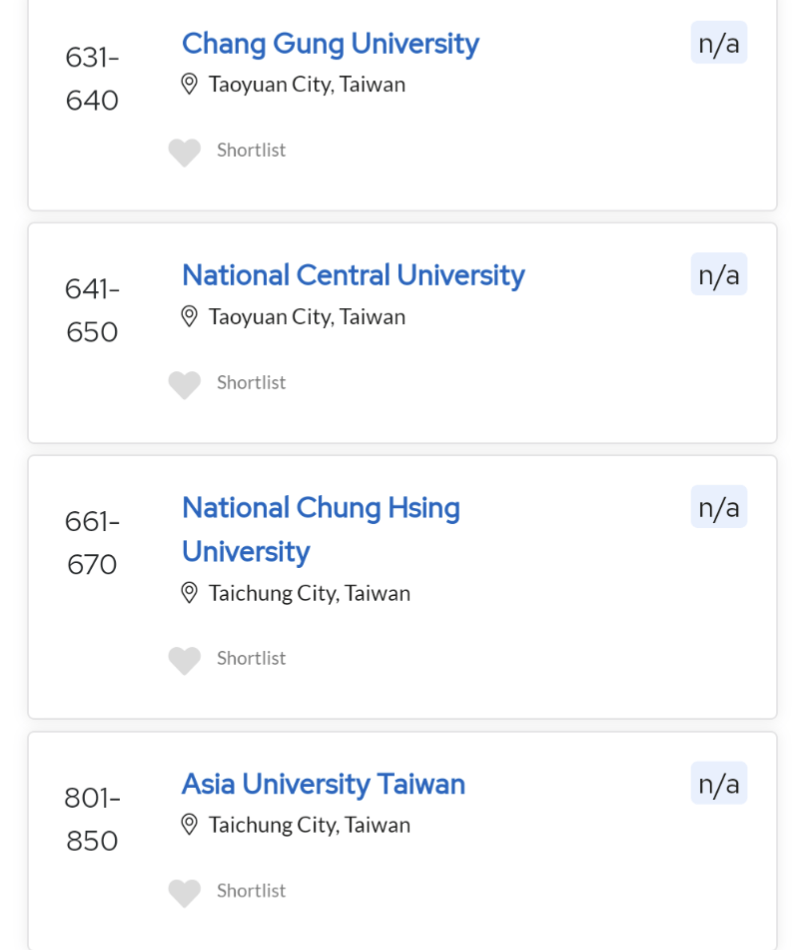Open Asia University Taiwan link
Image resolution: width=805 pixels, height=950 pixels.
pyautogui.click(x=323, y=784)
